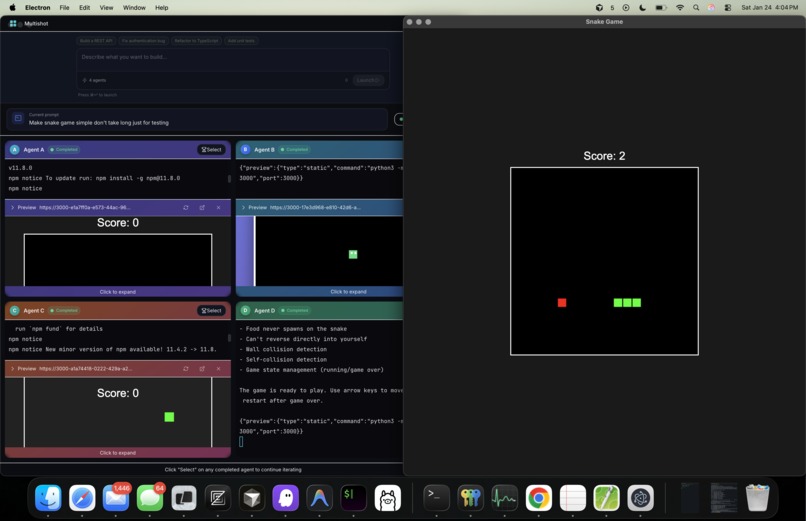Viewport: 806px width, 521px height.
Task: Expand Agent C preview via Click to expand
Action: pyautogui.click(x=118, y=453)
